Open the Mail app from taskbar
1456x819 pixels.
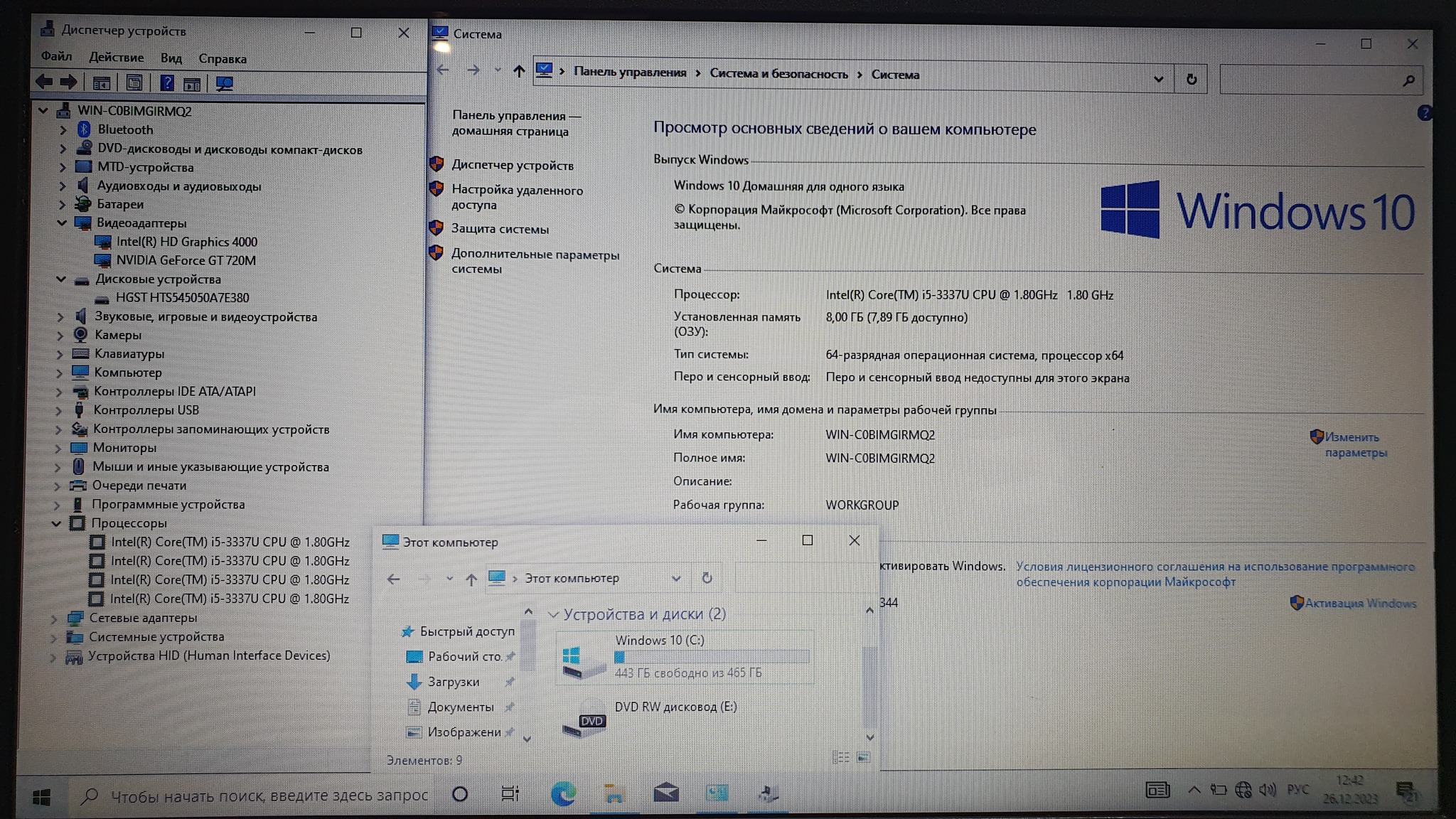click(665, 793)
